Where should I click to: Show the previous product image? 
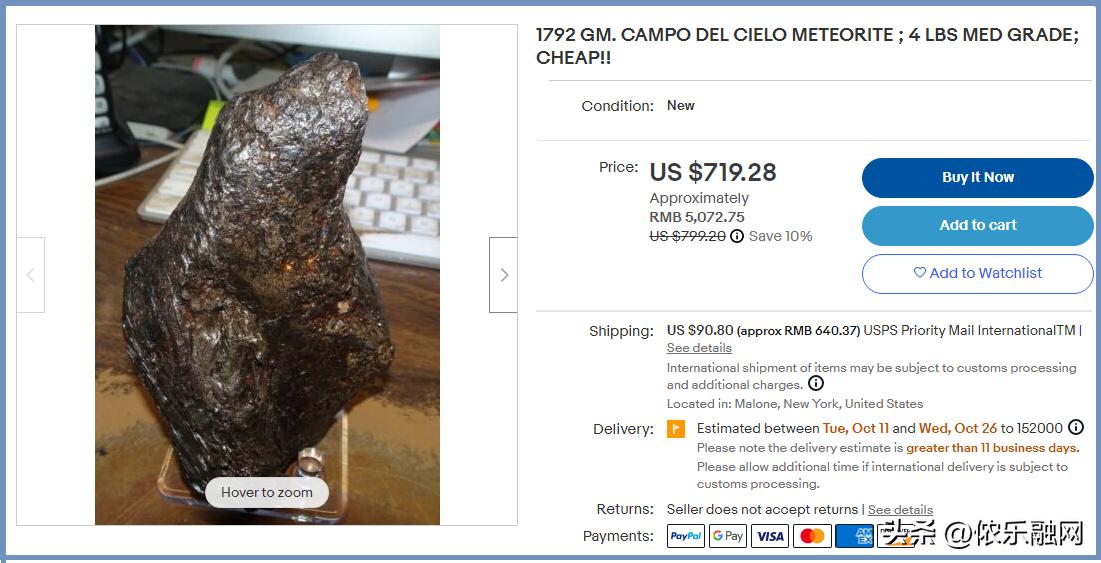[x=30, y=274]
